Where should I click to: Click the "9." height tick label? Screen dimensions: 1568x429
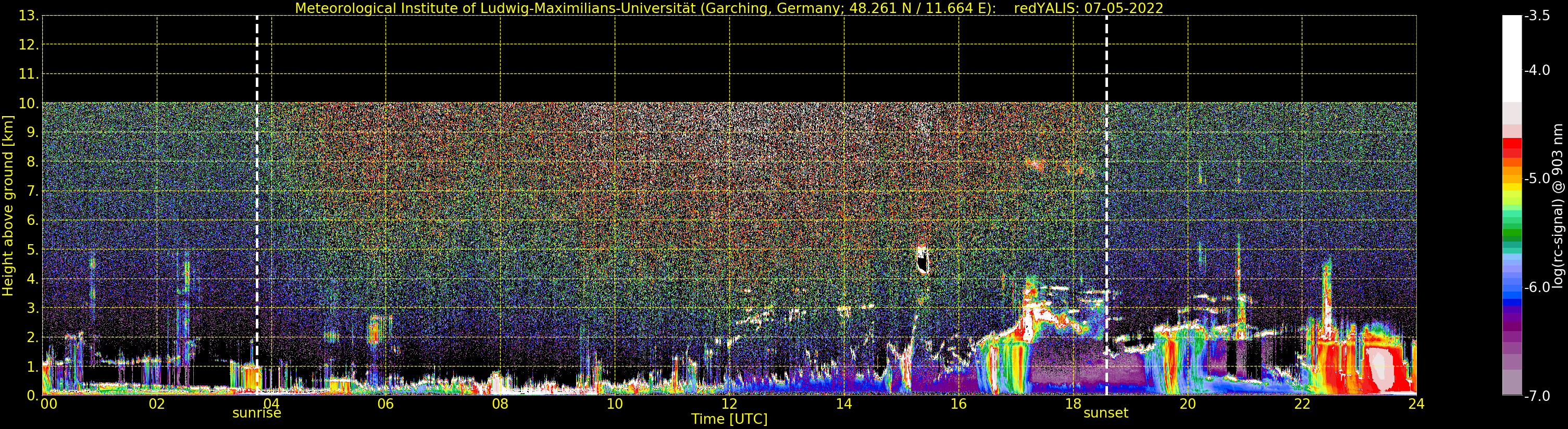[x=32, y=133]
